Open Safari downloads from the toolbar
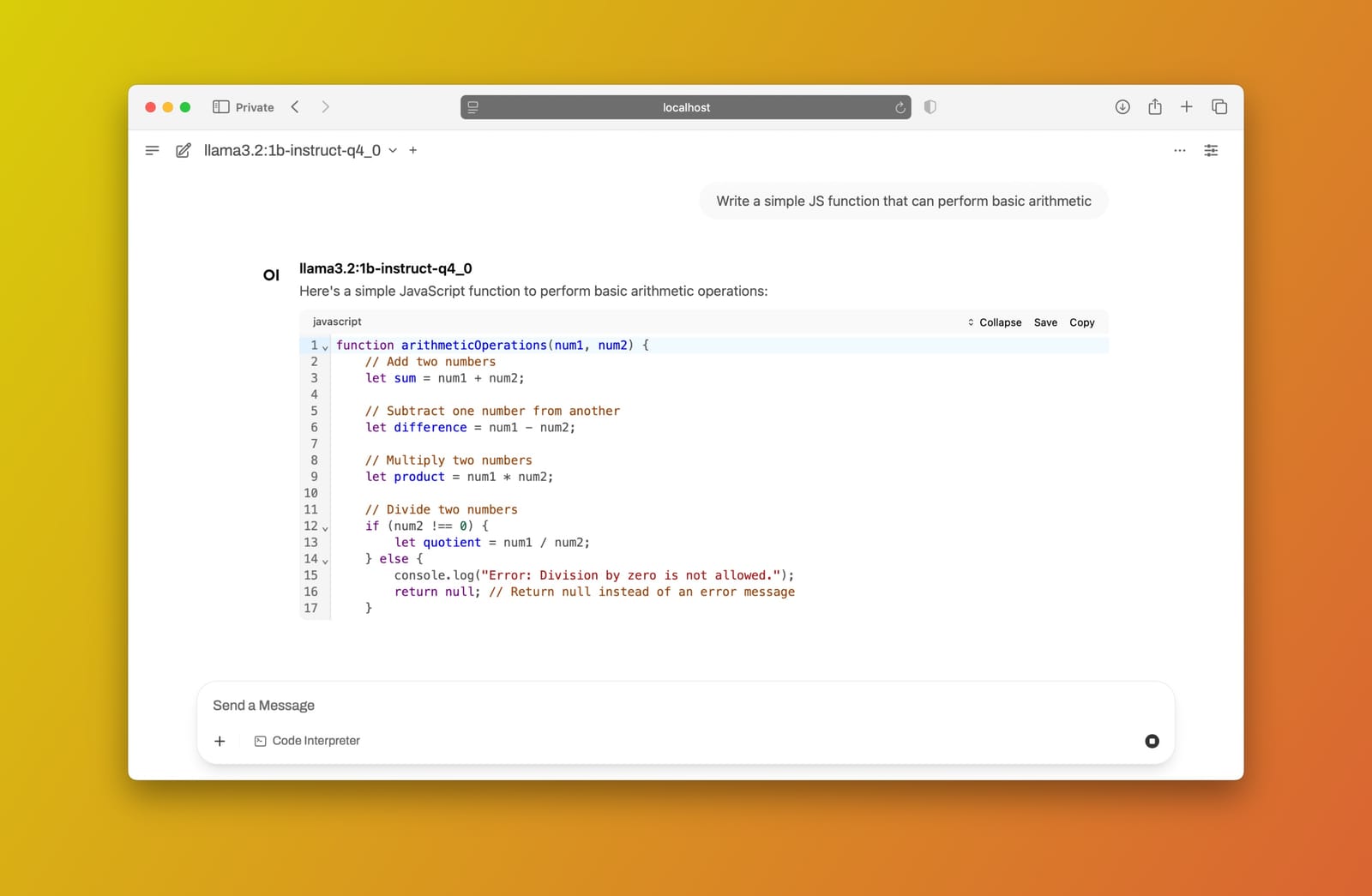The width and height of the screenshot is (1372, 896). [x=1122, y=106]
